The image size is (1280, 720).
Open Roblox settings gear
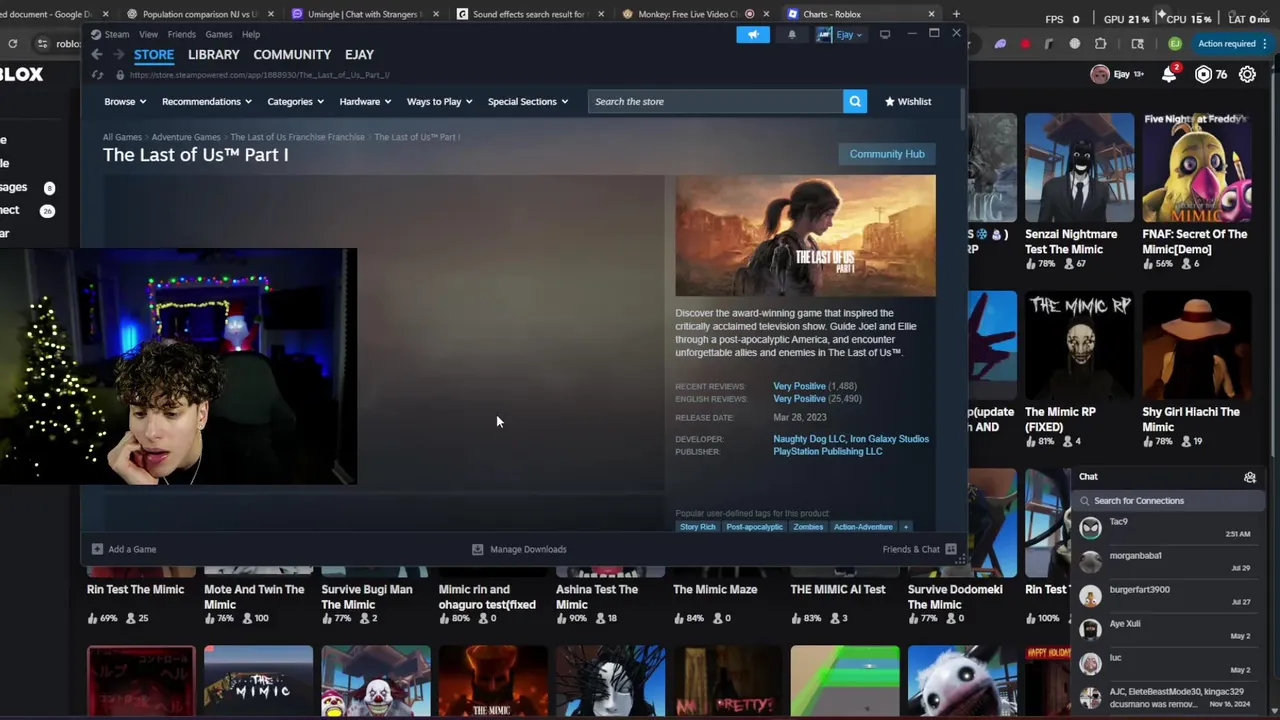1248,74
